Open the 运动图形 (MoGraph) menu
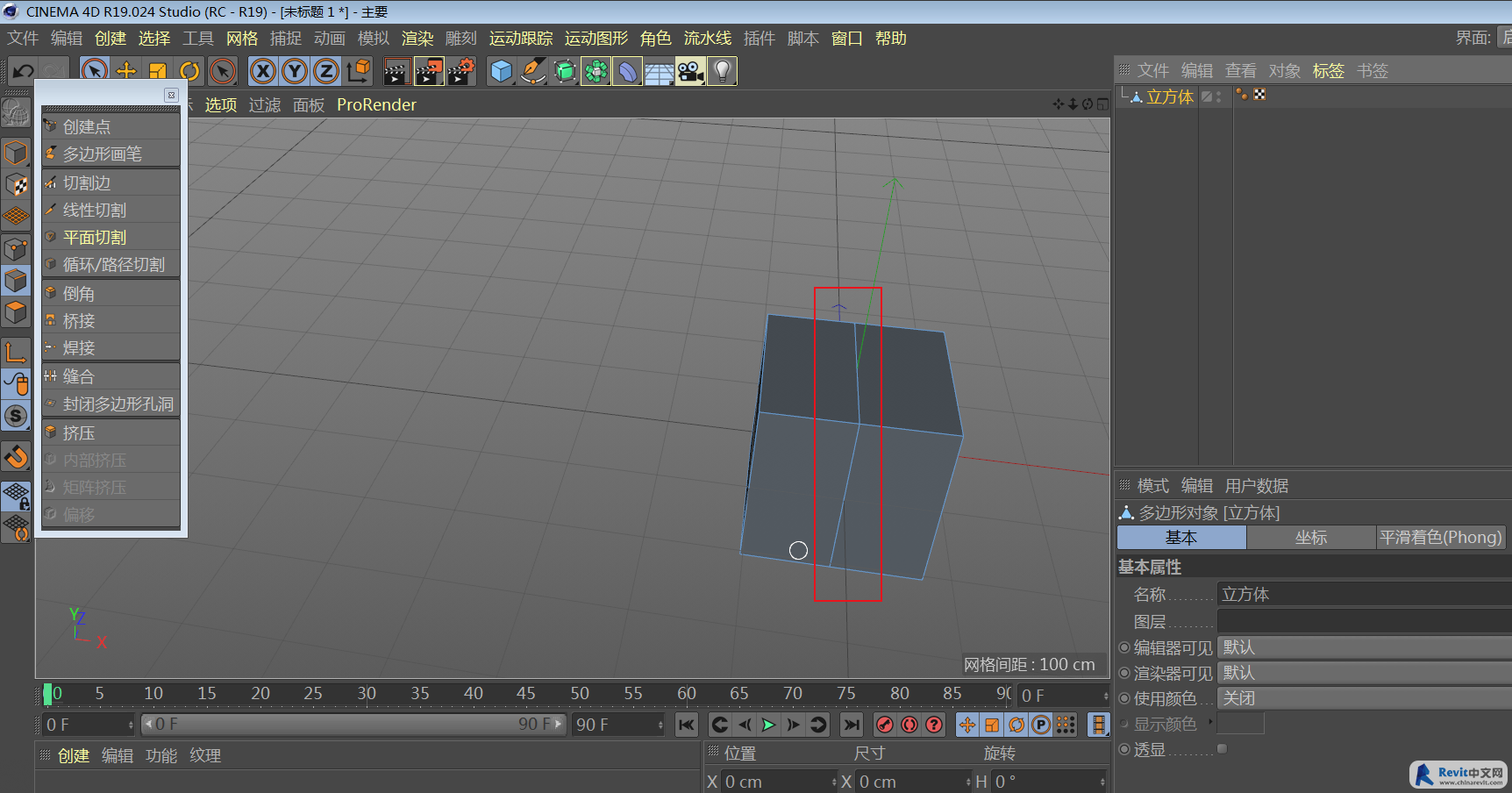 596,39
